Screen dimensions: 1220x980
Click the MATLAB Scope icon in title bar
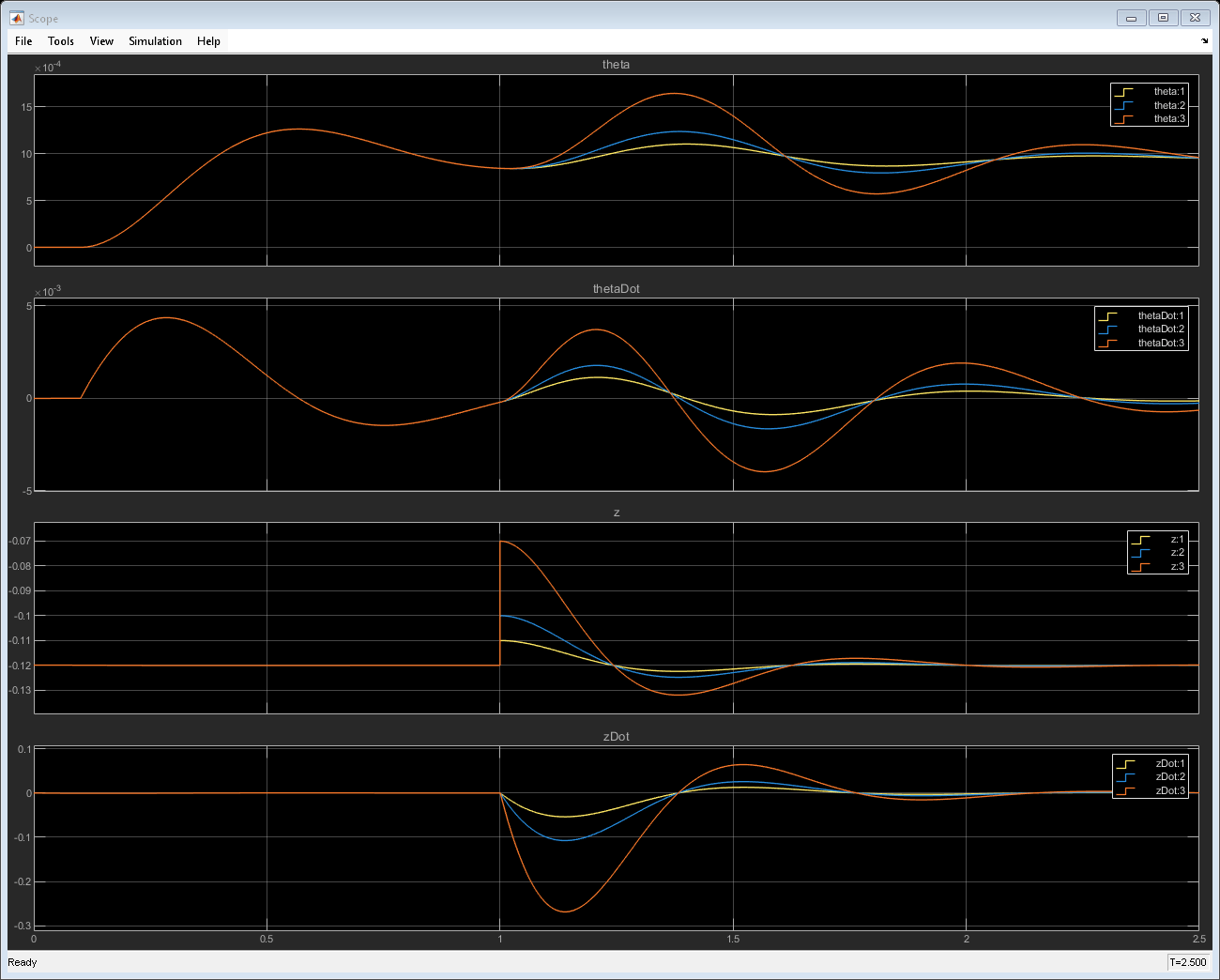tap(16, 18)
